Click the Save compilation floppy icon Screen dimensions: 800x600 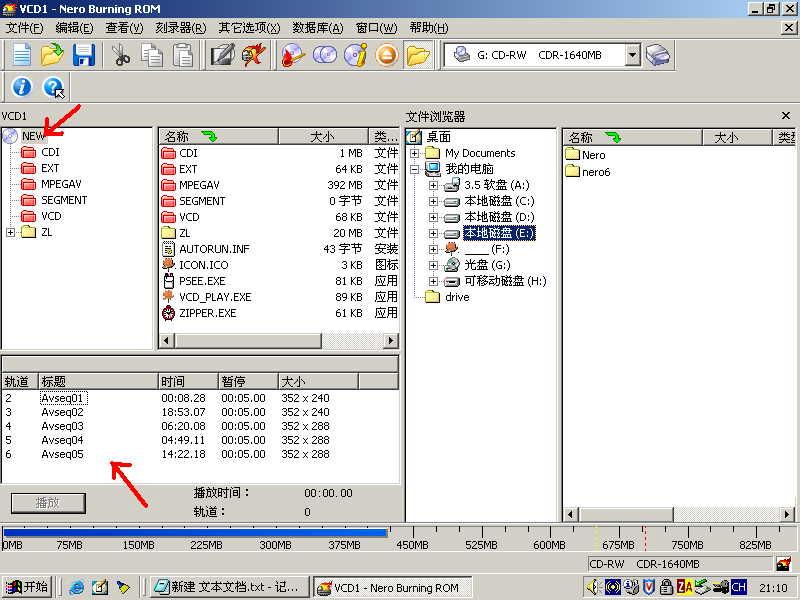[x=83, y=55]
